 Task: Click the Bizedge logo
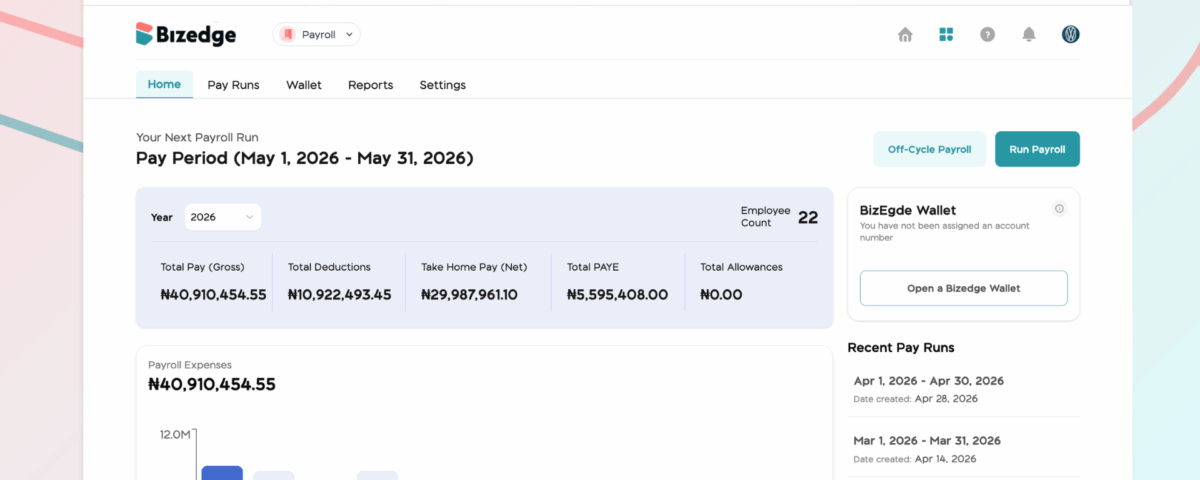tap(186, 34)
